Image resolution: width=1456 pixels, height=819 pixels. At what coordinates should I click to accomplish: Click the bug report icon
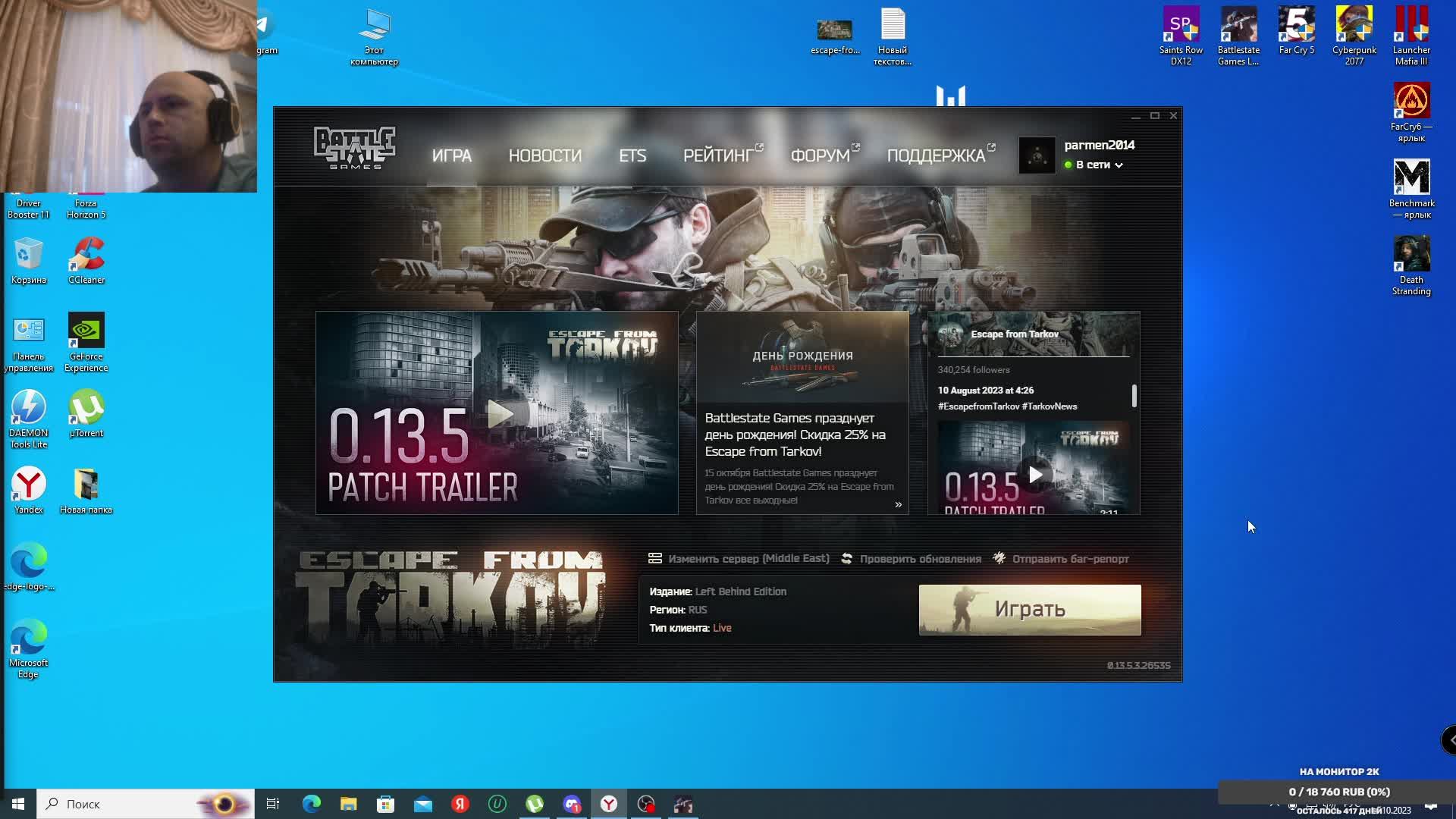coord(999,559)
